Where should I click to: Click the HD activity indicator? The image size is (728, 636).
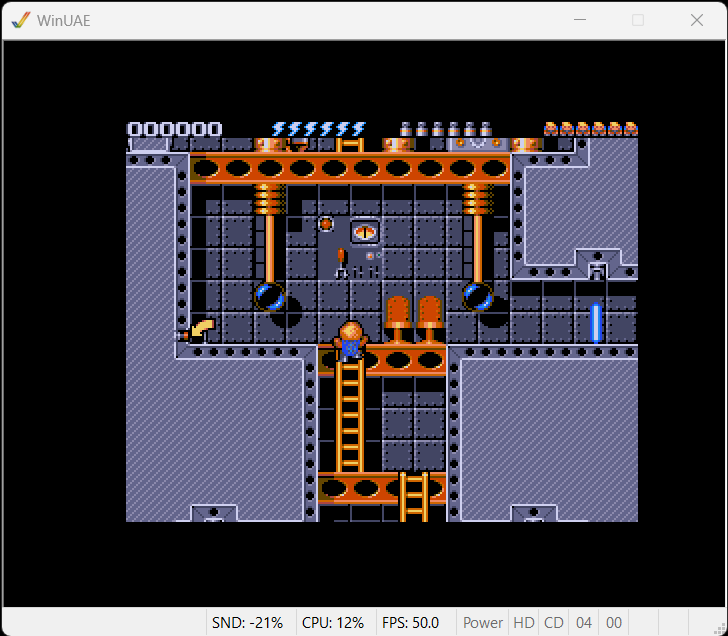pos(524,622)
